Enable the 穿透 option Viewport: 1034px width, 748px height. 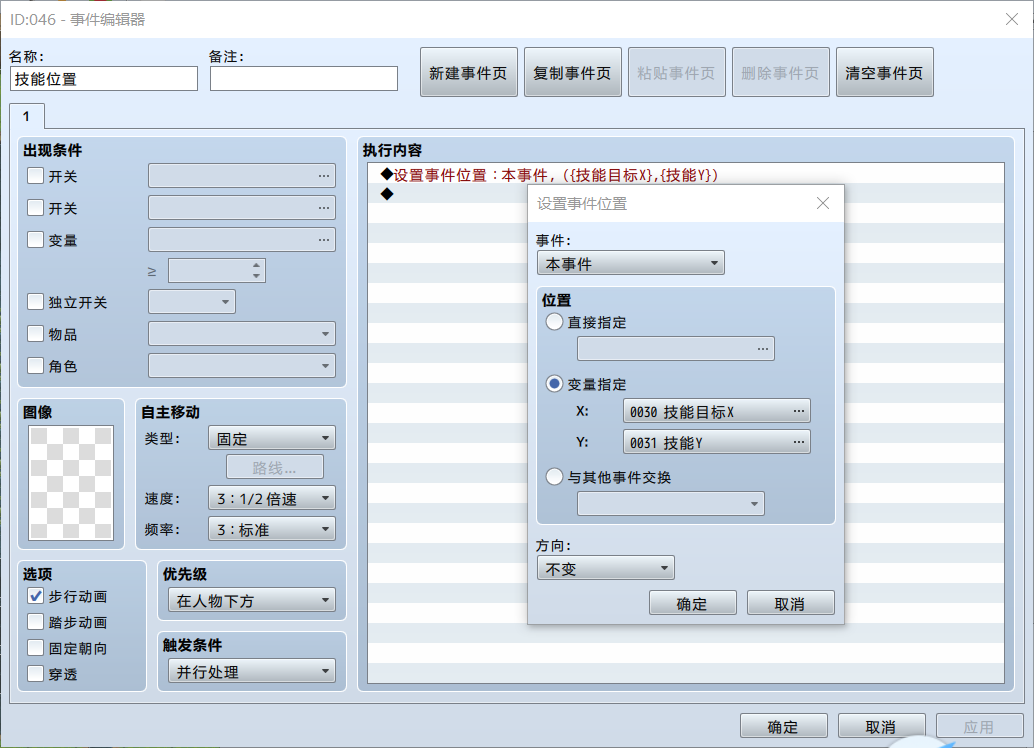[x=36, y=673]
